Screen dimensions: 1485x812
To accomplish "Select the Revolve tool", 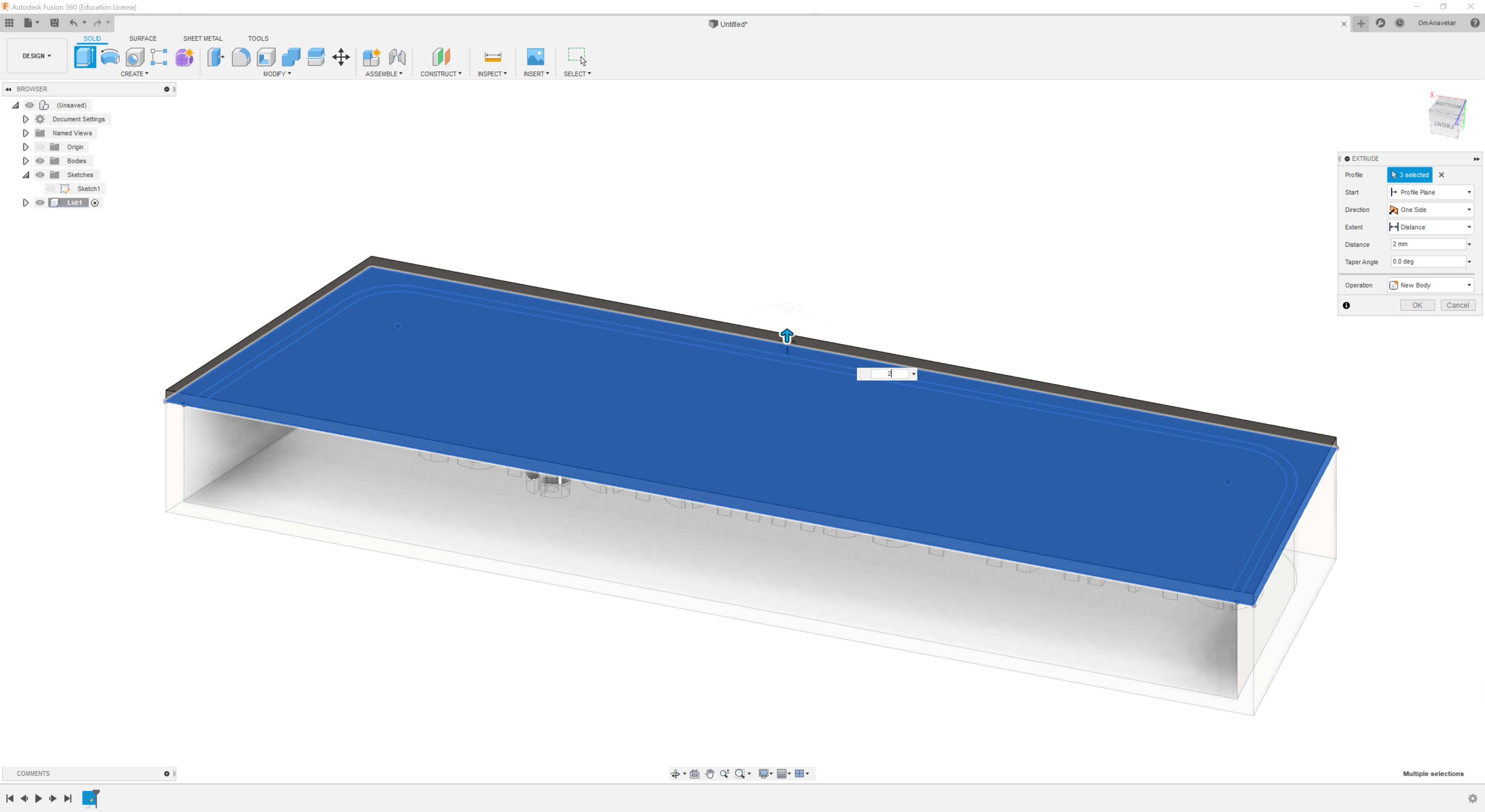I will pyautogui.click(x=109, y=56).
